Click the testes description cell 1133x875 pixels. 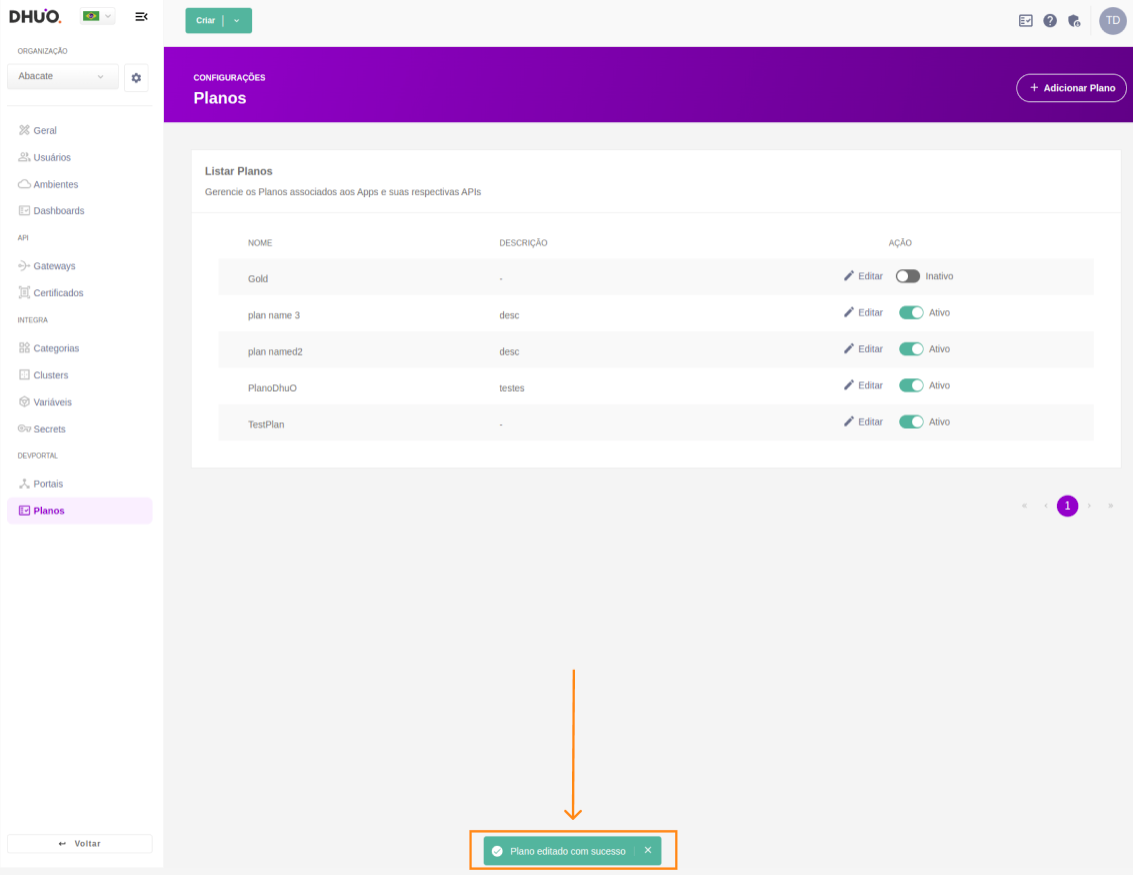(x=512, y=388)
